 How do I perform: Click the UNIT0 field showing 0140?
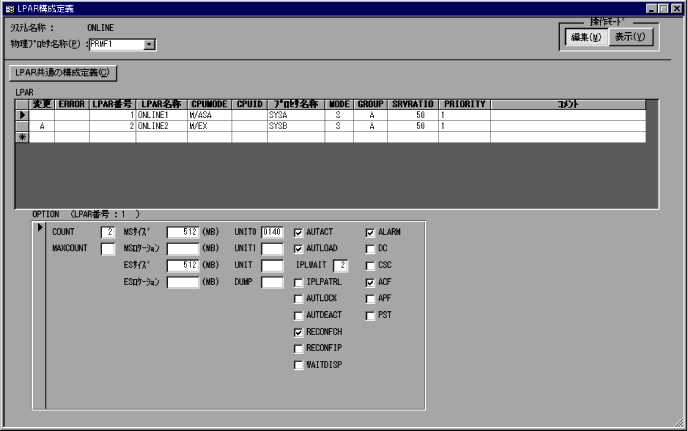tap(272, 232)
